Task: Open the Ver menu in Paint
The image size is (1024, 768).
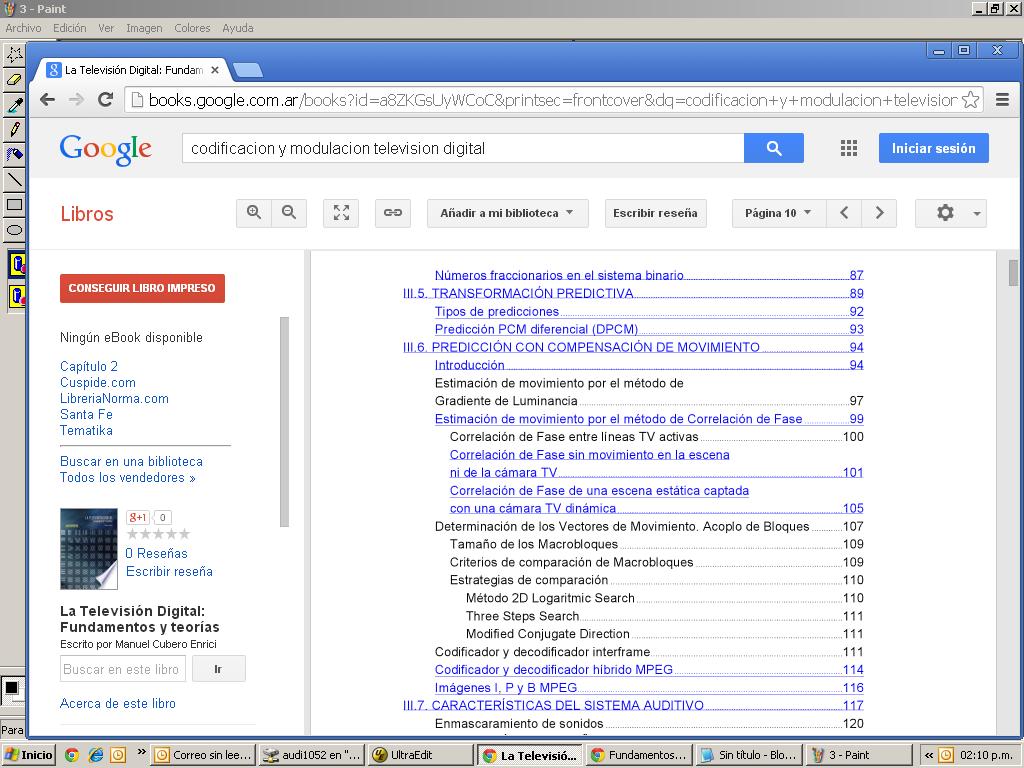Action: click(x=106, y=28)
